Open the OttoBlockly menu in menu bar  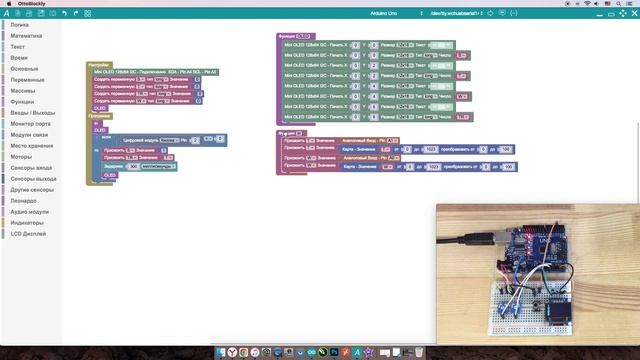(x=31, y=3)
